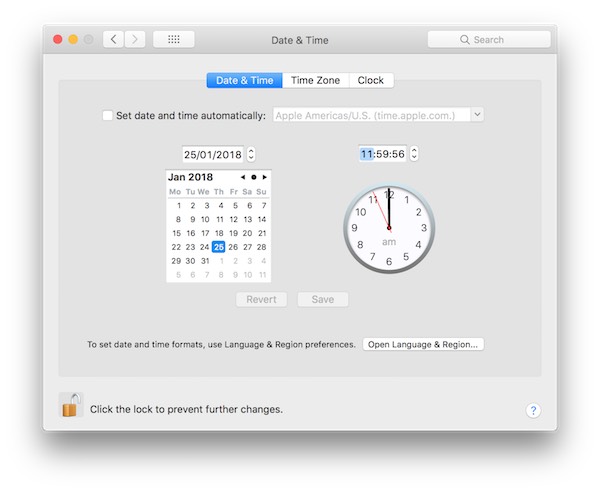600x492 pixels.
Task: Jump to today using calendar dot
Action: [x=253, y=177]
